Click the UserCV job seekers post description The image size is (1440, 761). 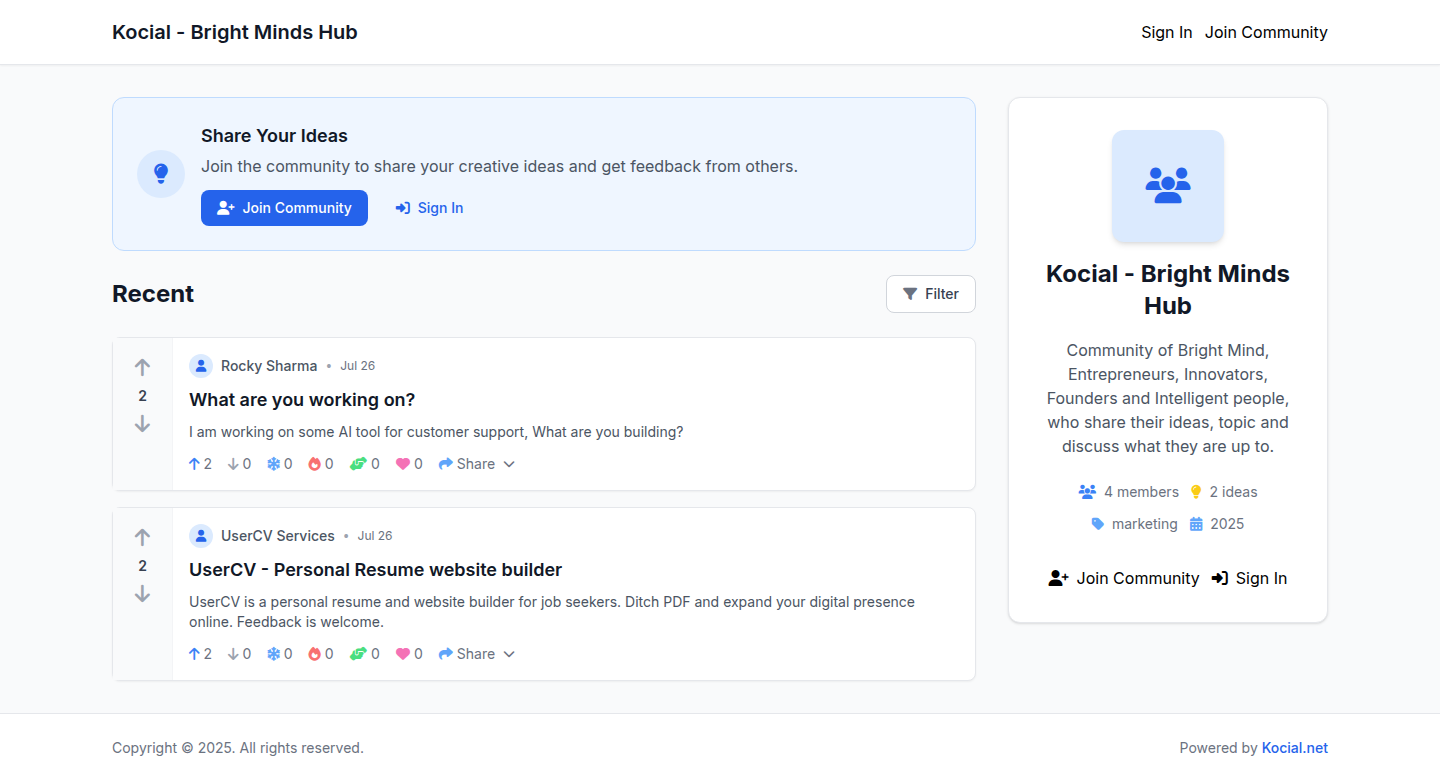click(552, 612)
